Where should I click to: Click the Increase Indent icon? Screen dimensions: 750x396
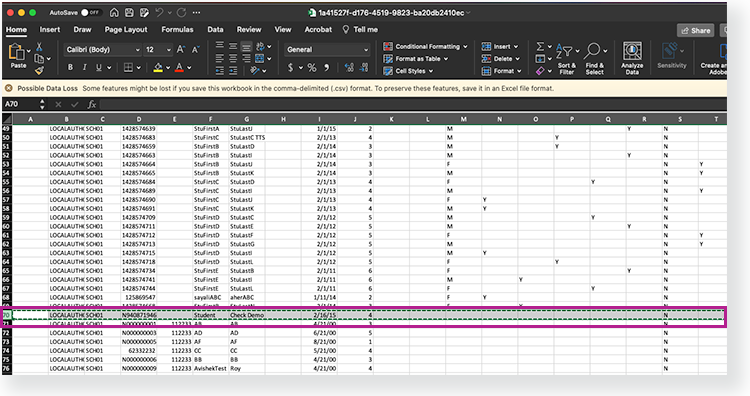[x=233, y=70]
